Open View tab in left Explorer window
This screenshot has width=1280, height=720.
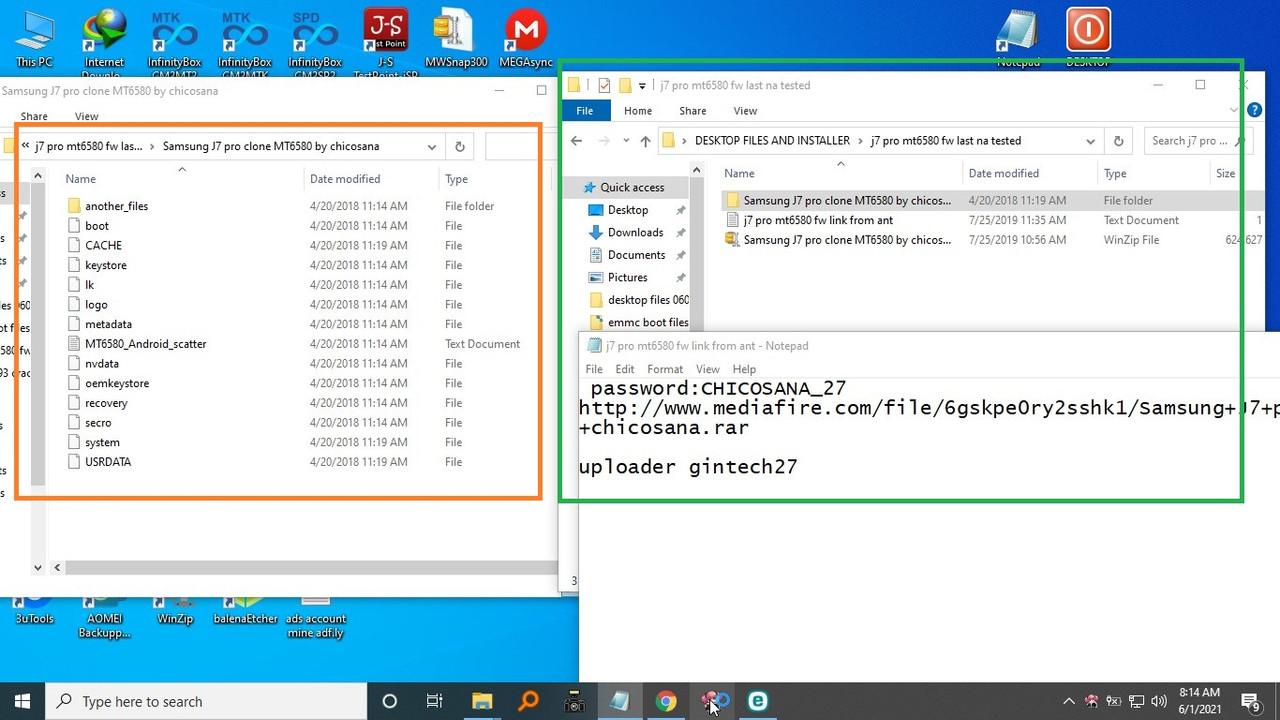click(87, 117)
